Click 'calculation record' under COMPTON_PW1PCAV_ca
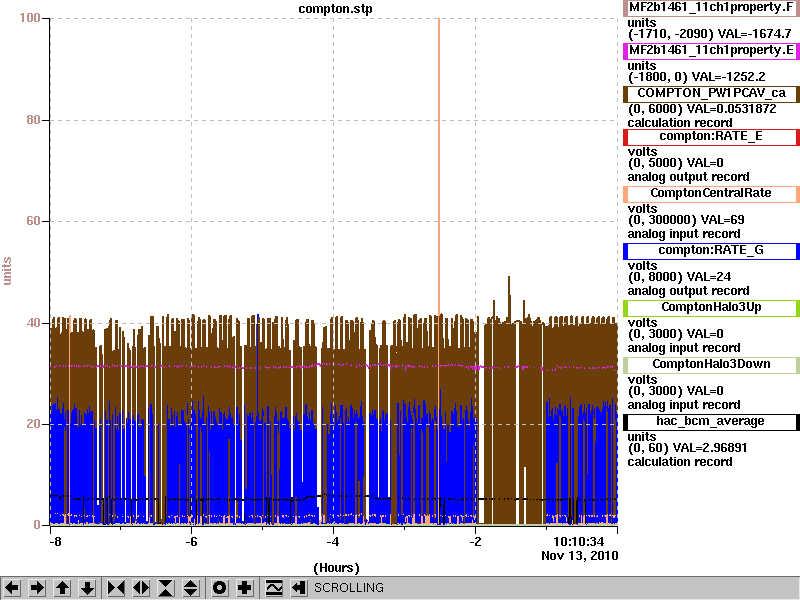Image resolution: width=800 pixels, height=600 pixels. (680, 123)
